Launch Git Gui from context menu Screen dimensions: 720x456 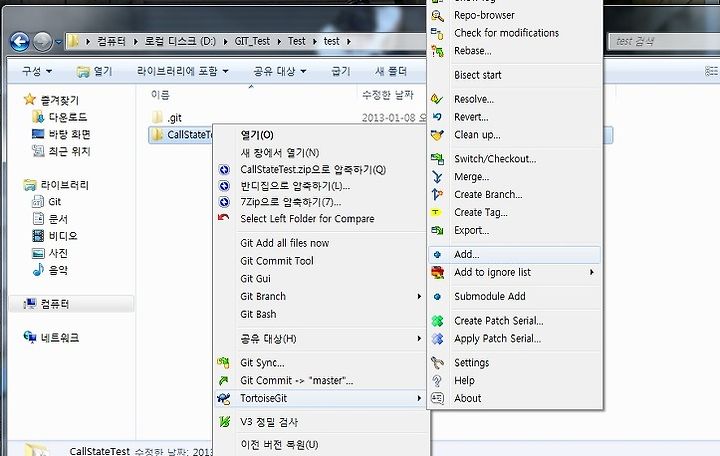click(x=255, y=279)
